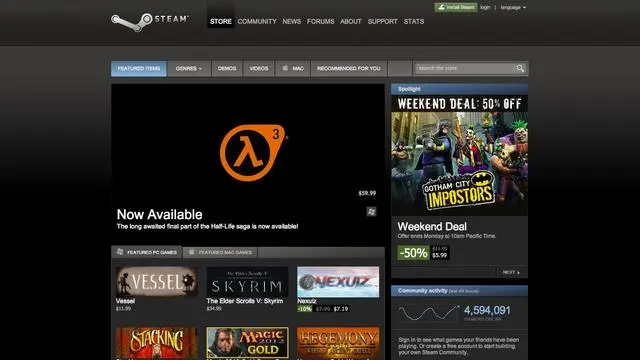
Task: Expand the Genres dropdown
Action: point(189,69)
